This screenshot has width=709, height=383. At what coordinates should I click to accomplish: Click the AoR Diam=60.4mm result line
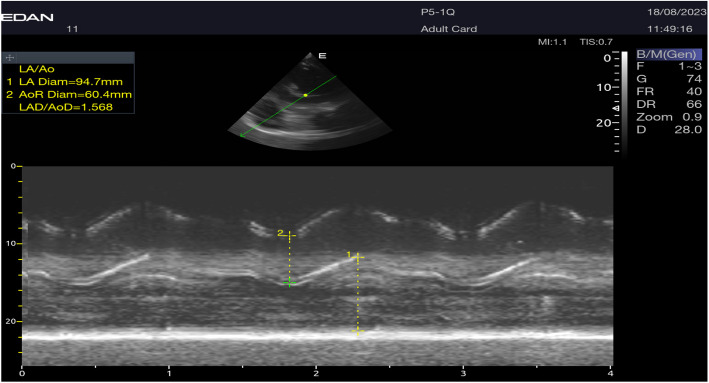click(x=69, y=95)
